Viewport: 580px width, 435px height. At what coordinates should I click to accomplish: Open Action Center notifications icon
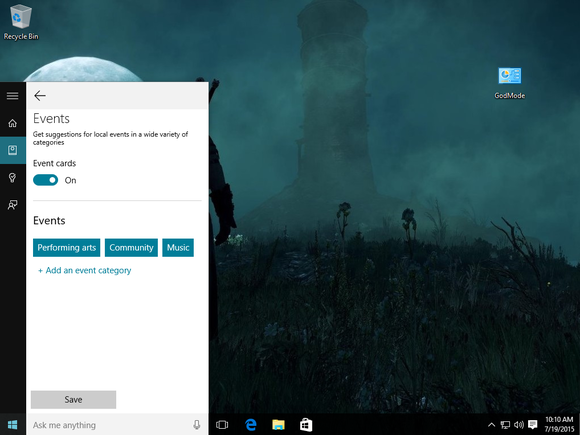[x=533, y=425]
